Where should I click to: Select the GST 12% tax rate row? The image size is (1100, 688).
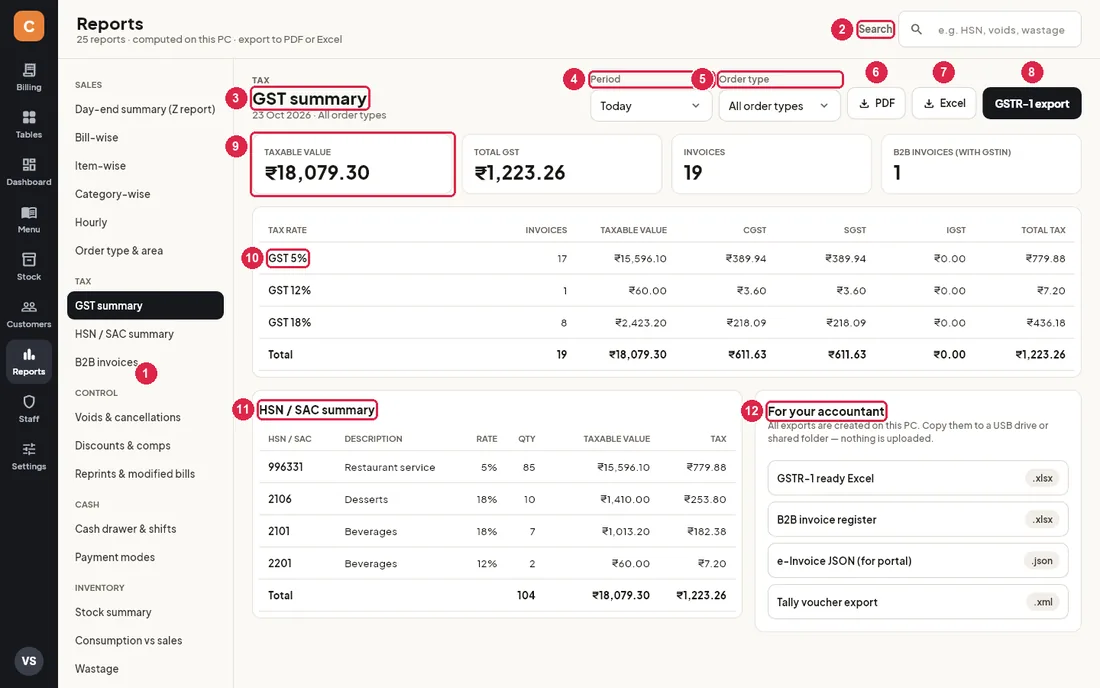click(666, 290)
